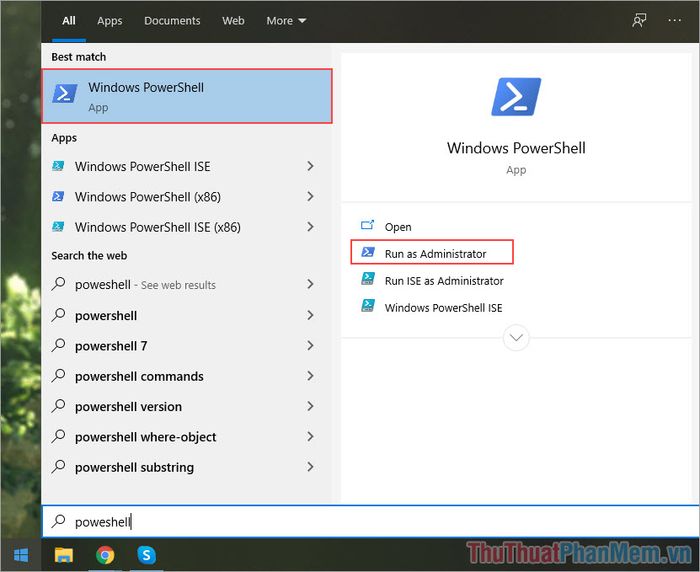Viewport: 700px width, 572px height.
Task: Open the feedback icon in search header
Action: click(639, 20)
